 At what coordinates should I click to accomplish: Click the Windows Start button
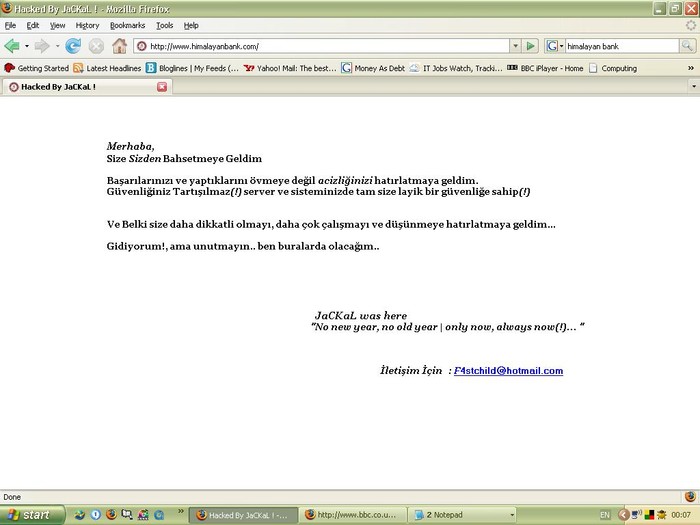pos(33,515)
